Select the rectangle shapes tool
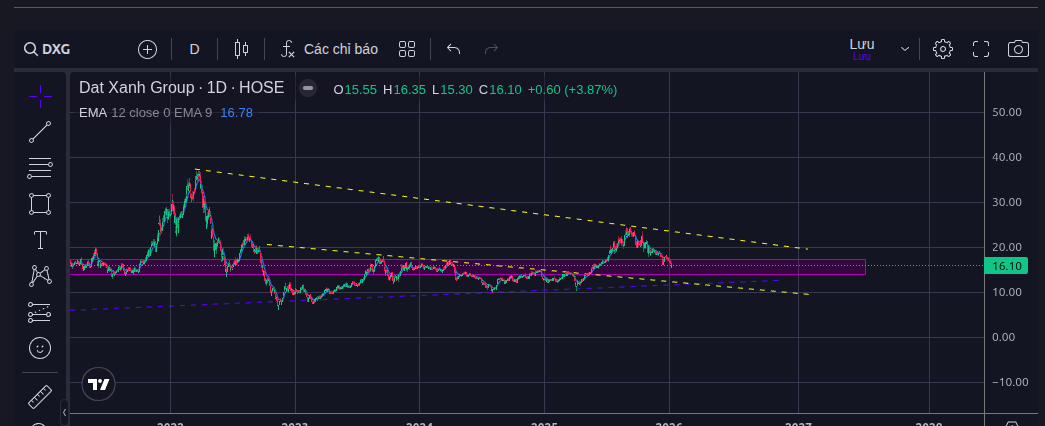This screenshot has width=1045, height=426. click(x=40, y=204)
